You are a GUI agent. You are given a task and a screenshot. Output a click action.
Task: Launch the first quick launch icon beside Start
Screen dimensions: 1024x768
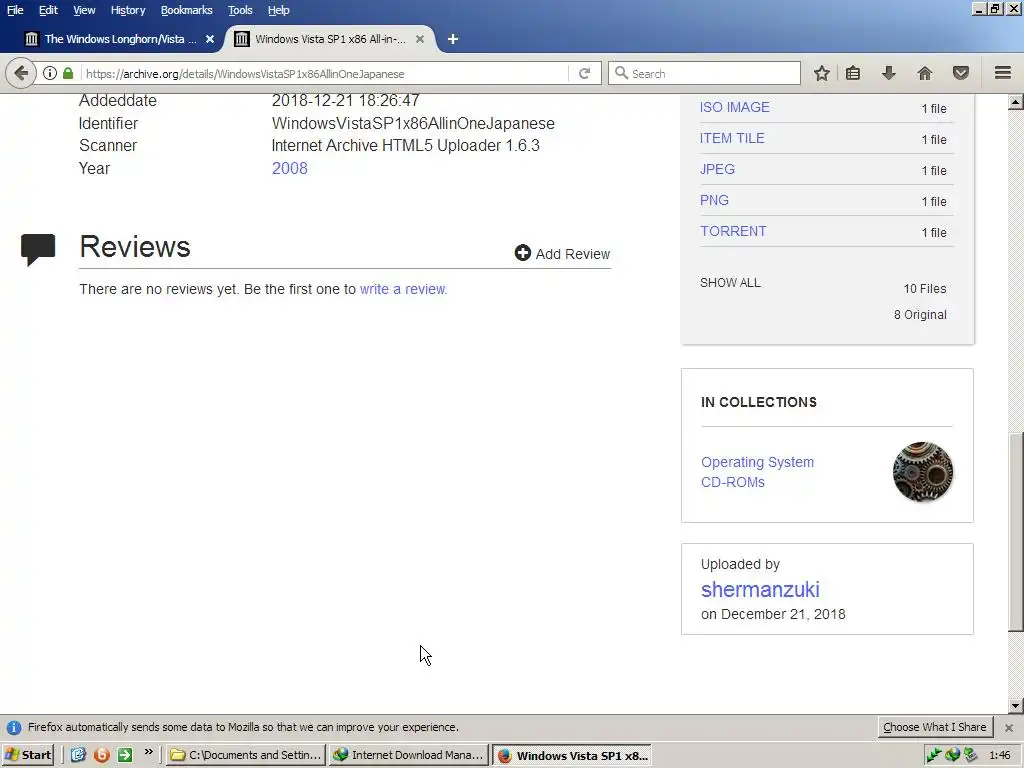point(78,755)
